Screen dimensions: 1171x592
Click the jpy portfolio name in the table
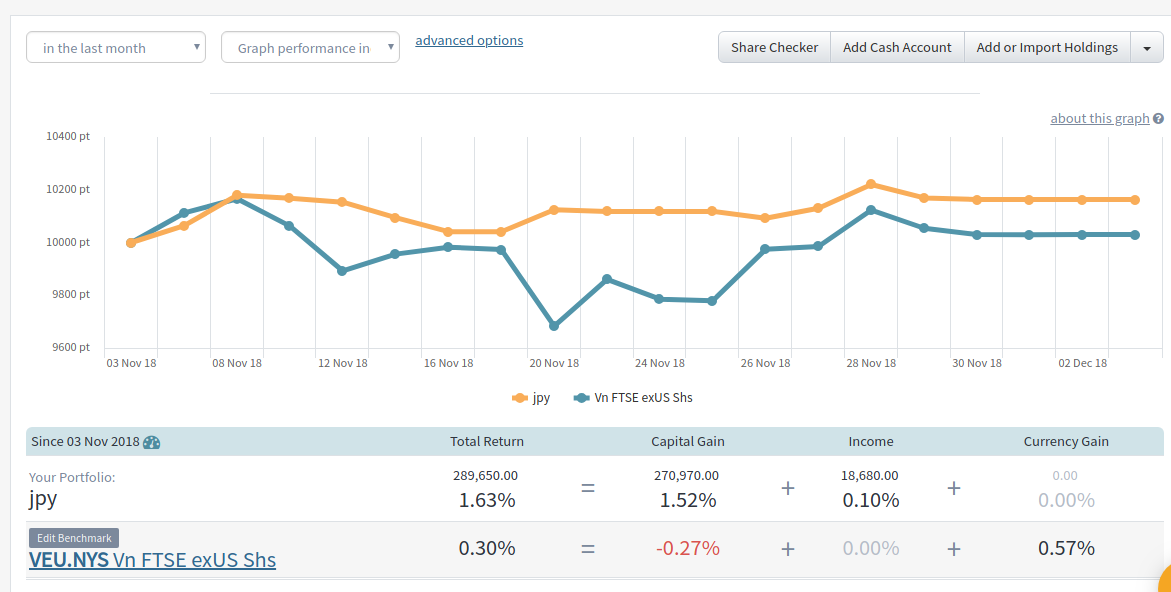coord(43,498)
